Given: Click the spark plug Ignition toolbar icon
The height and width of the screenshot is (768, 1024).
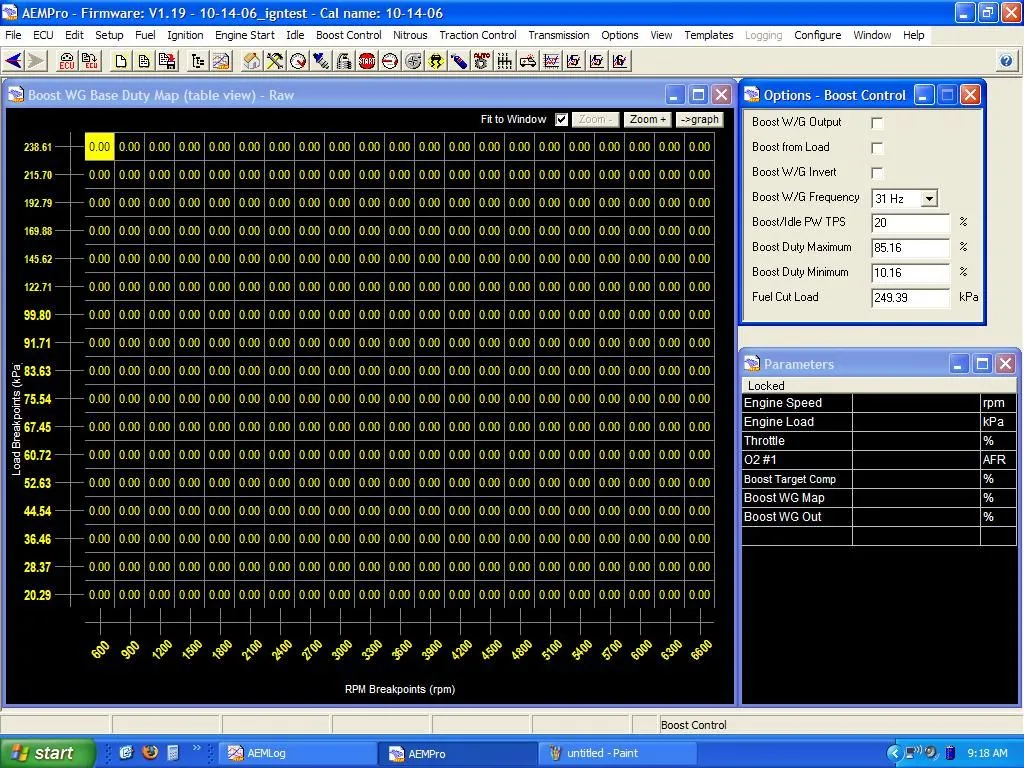Looking at the screenshot, I should point(343,61).
